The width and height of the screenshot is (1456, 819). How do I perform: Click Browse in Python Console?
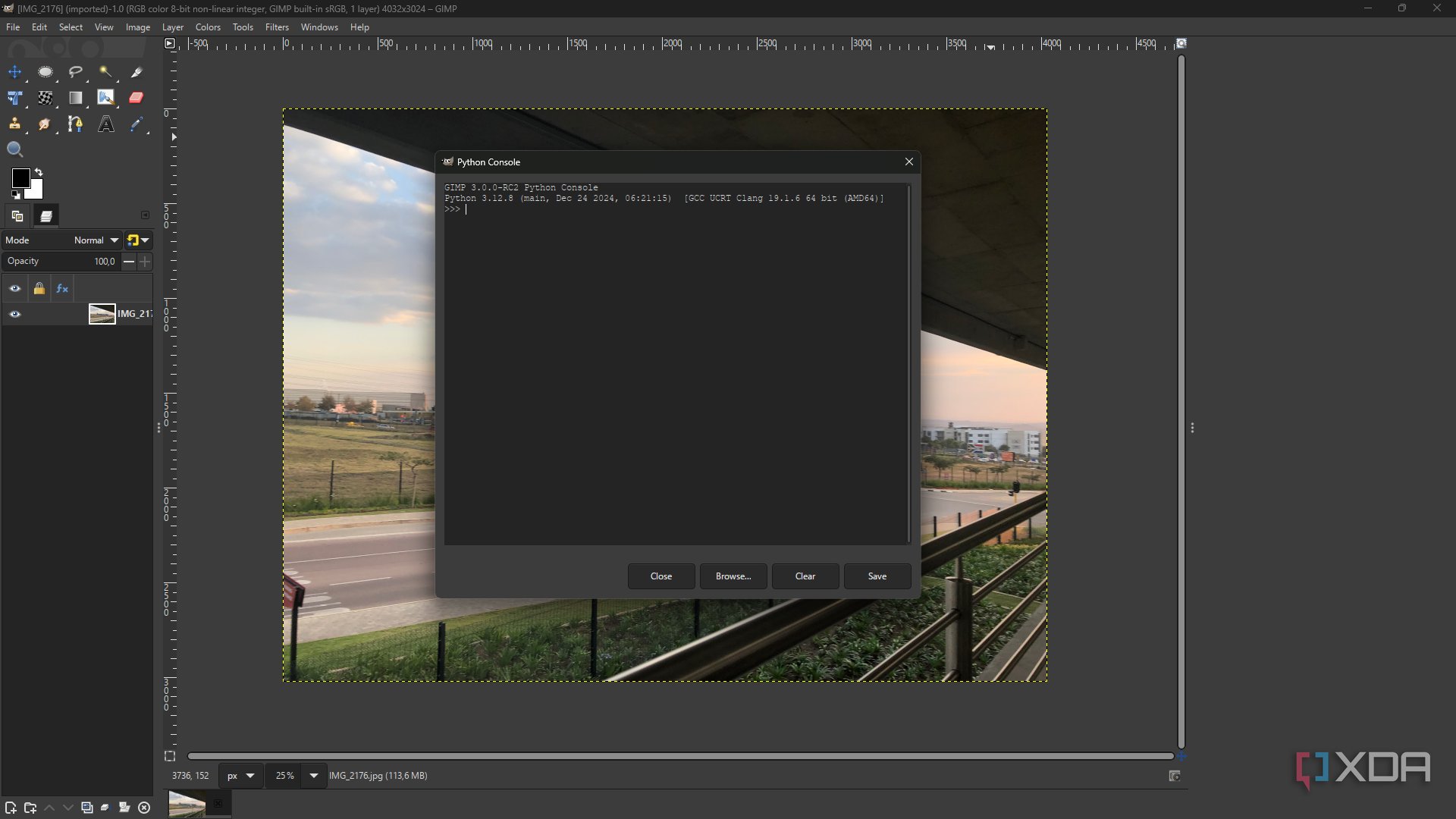point(733,576)
